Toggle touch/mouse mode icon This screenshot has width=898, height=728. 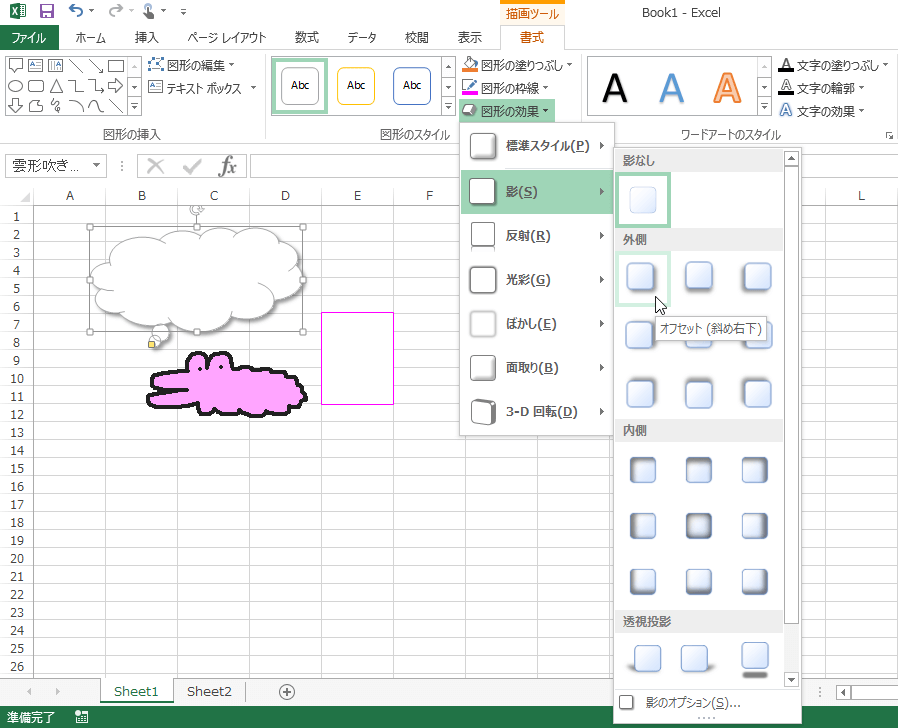tap(149, 11)
